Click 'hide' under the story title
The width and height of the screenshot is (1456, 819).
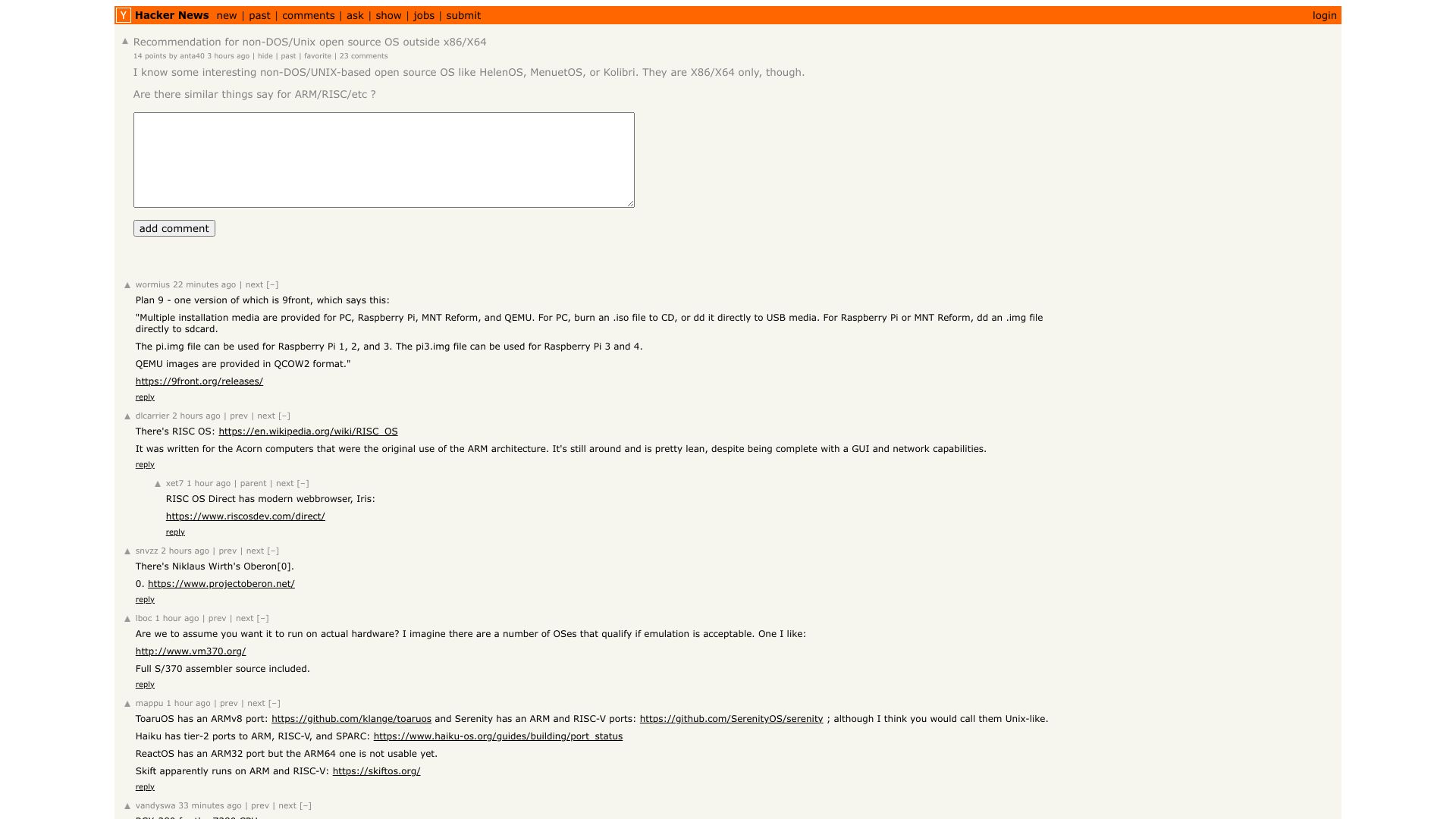pyautogui.click(x=265, y=56)
